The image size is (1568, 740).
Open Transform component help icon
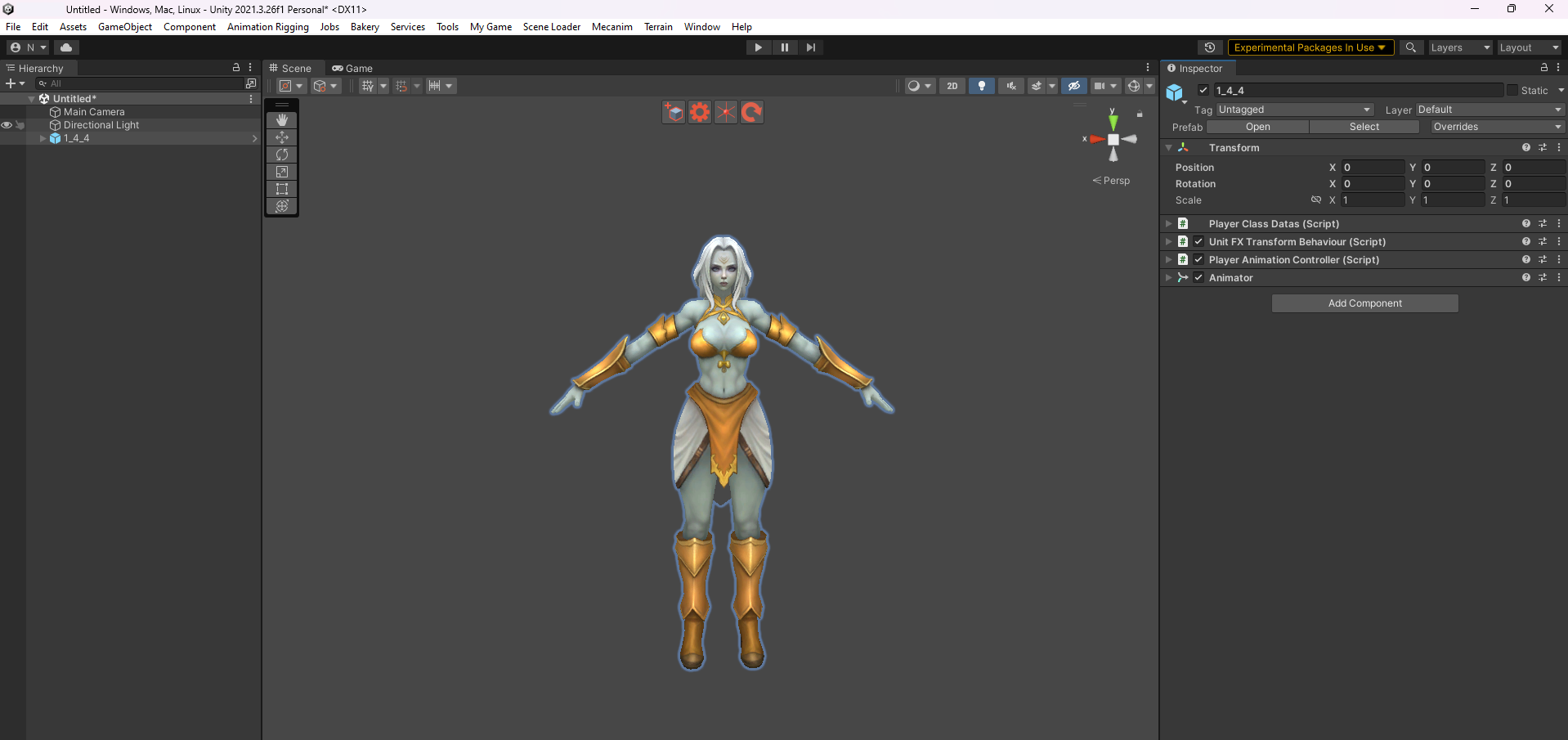click(x=1525, y=148)
